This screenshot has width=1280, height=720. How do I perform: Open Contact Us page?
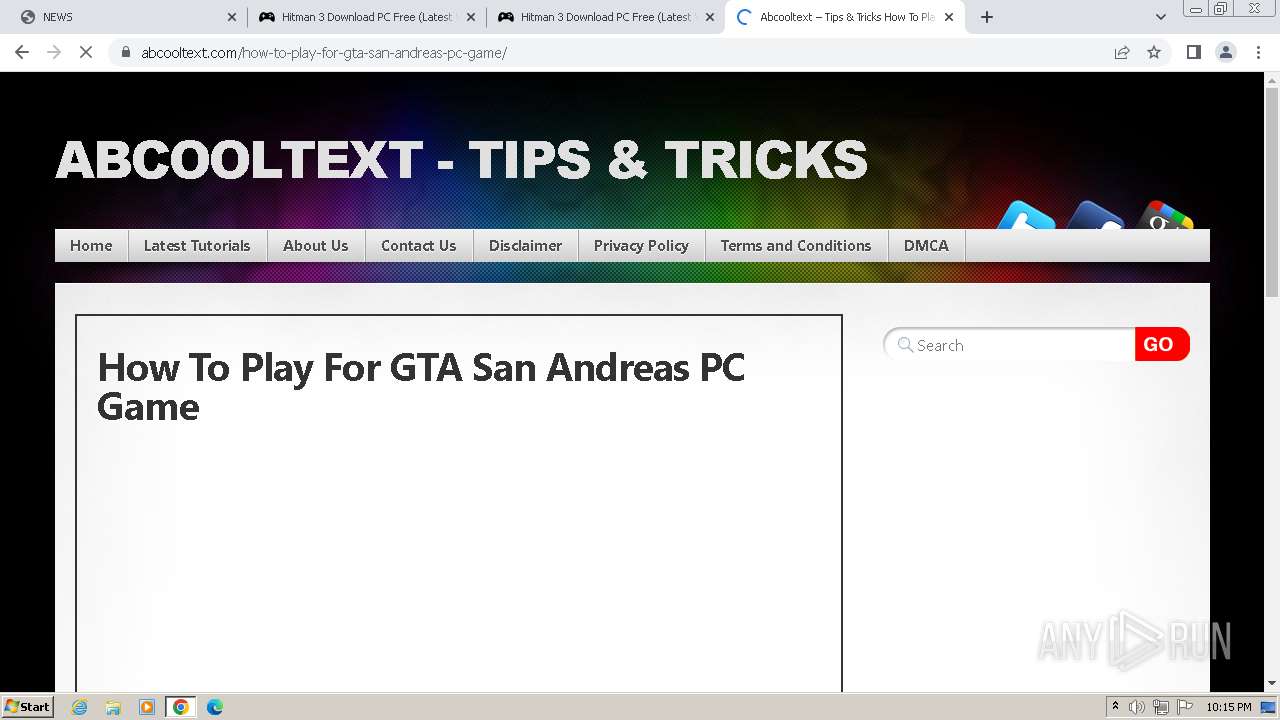tap(419, 245)
